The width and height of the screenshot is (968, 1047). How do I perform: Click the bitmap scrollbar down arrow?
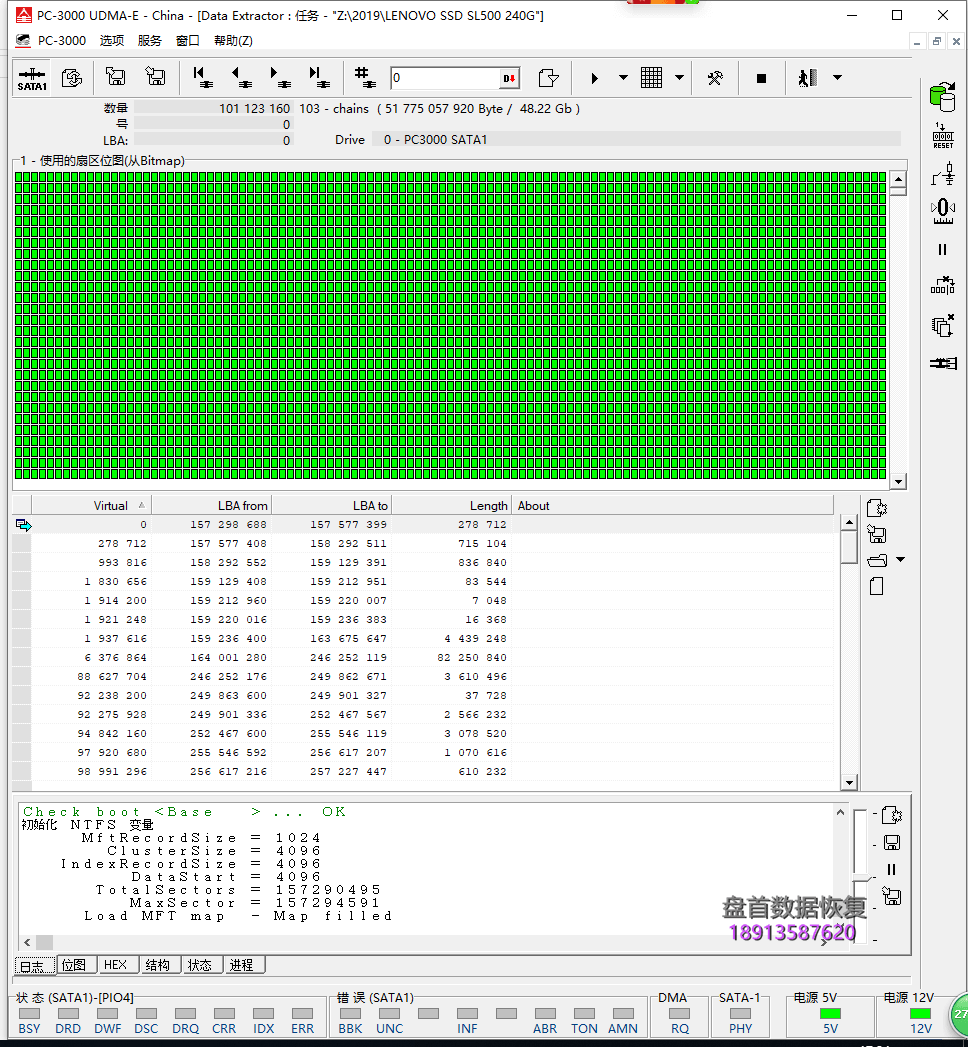(x=899, y=481)
